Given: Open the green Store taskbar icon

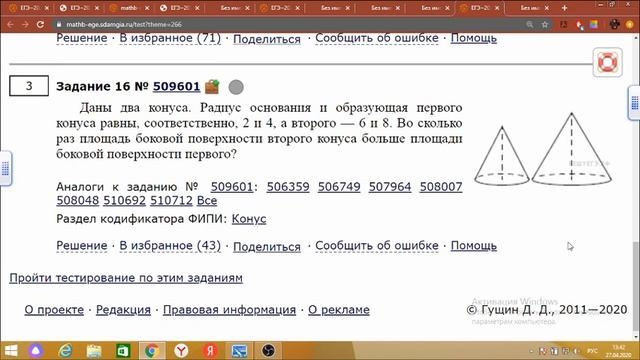Looking at the screenshot, I should (123, 351).
